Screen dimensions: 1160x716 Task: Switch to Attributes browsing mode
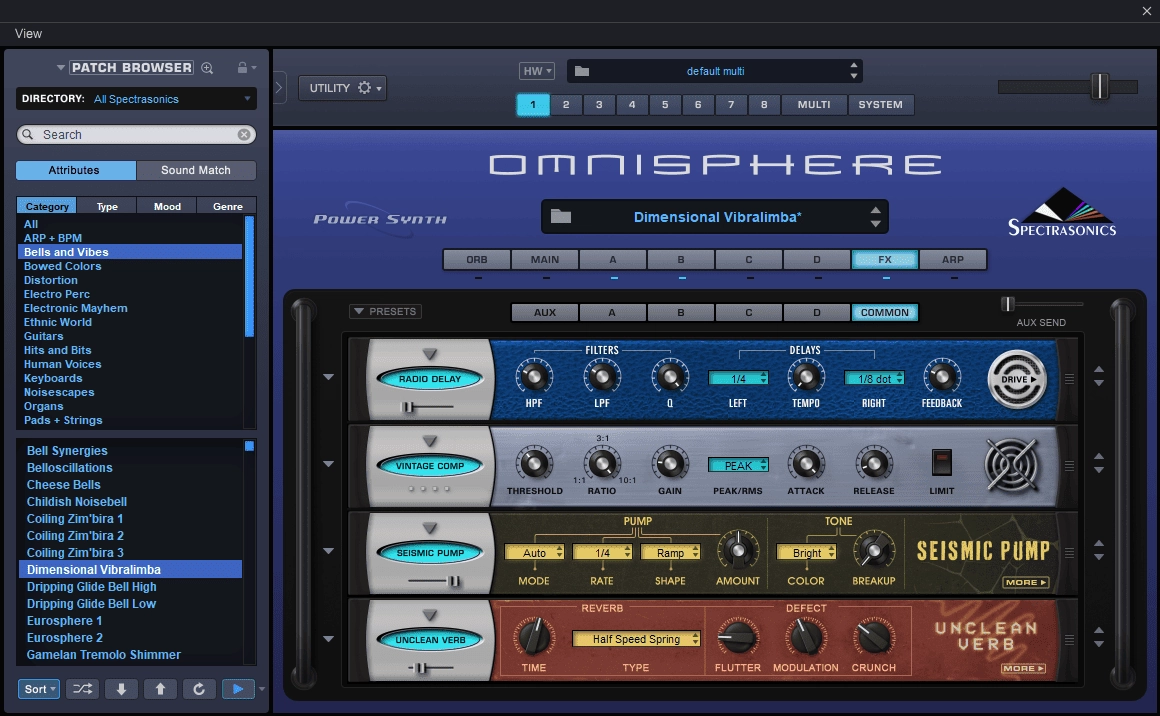(75, 170)
